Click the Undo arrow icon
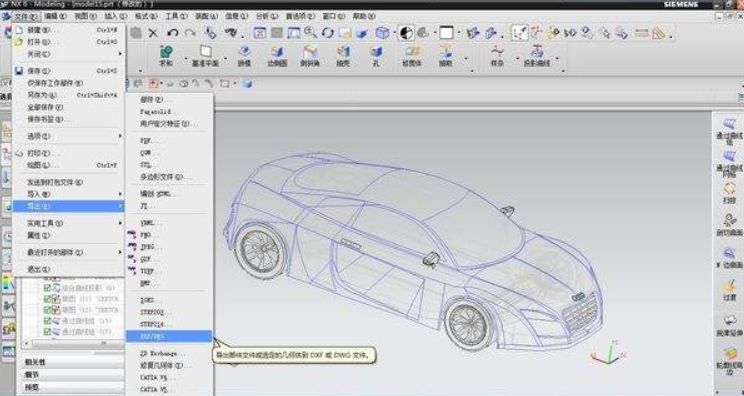This screenshot has width=744, height=396. tap(172, 33)
